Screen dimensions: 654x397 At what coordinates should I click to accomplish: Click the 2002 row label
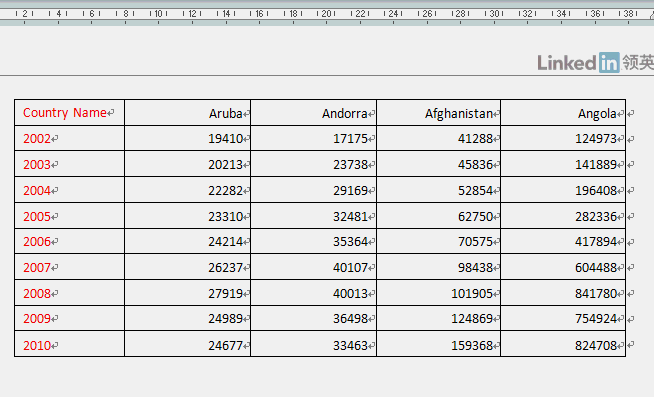(37, 138)
